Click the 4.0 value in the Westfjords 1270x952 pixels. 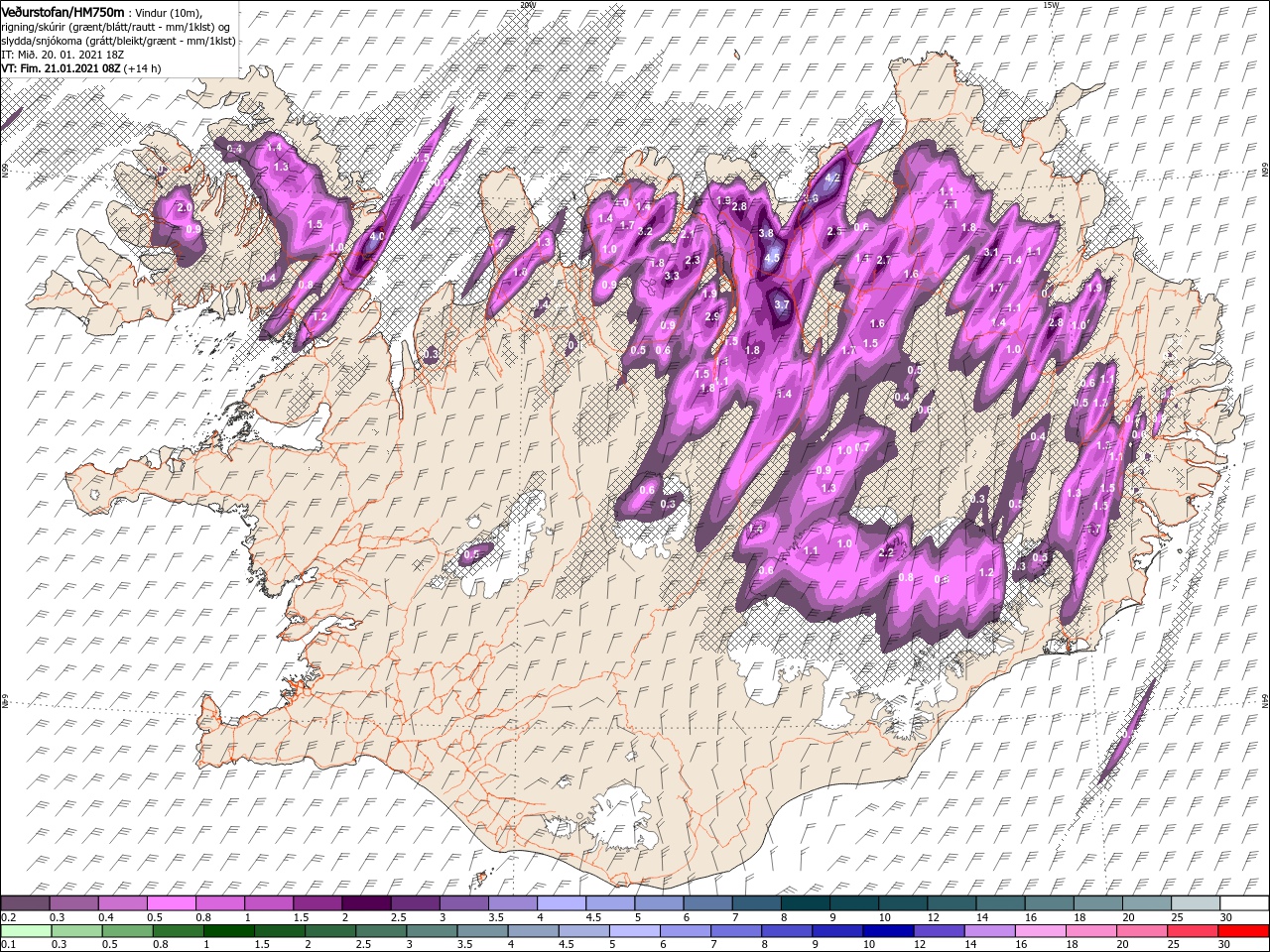(x=376, y=237)
